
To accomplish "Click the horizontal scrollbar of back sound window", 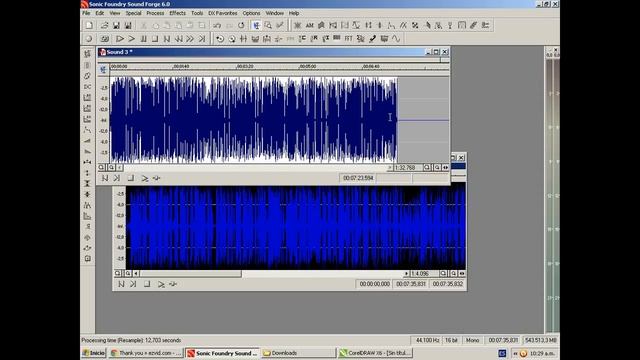I will [272, 273].
